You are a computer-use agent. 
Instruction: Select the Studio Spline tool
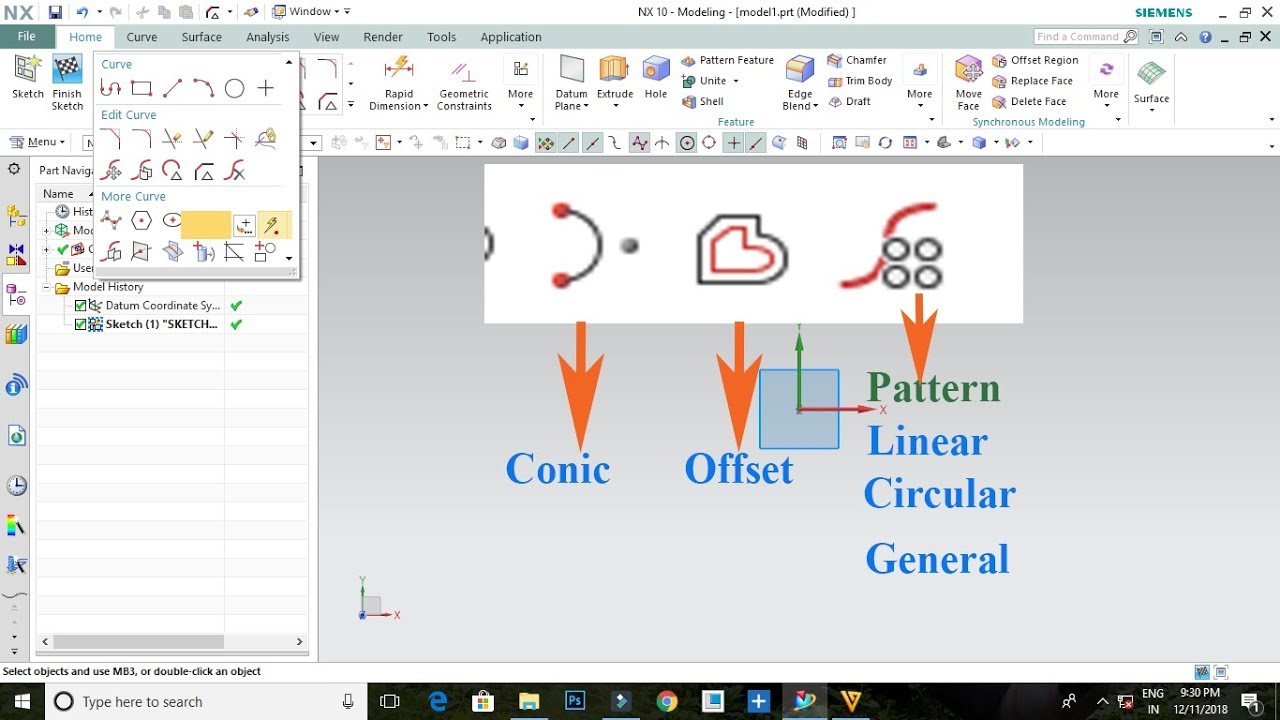pyautogui.click(x=110, y=221)
